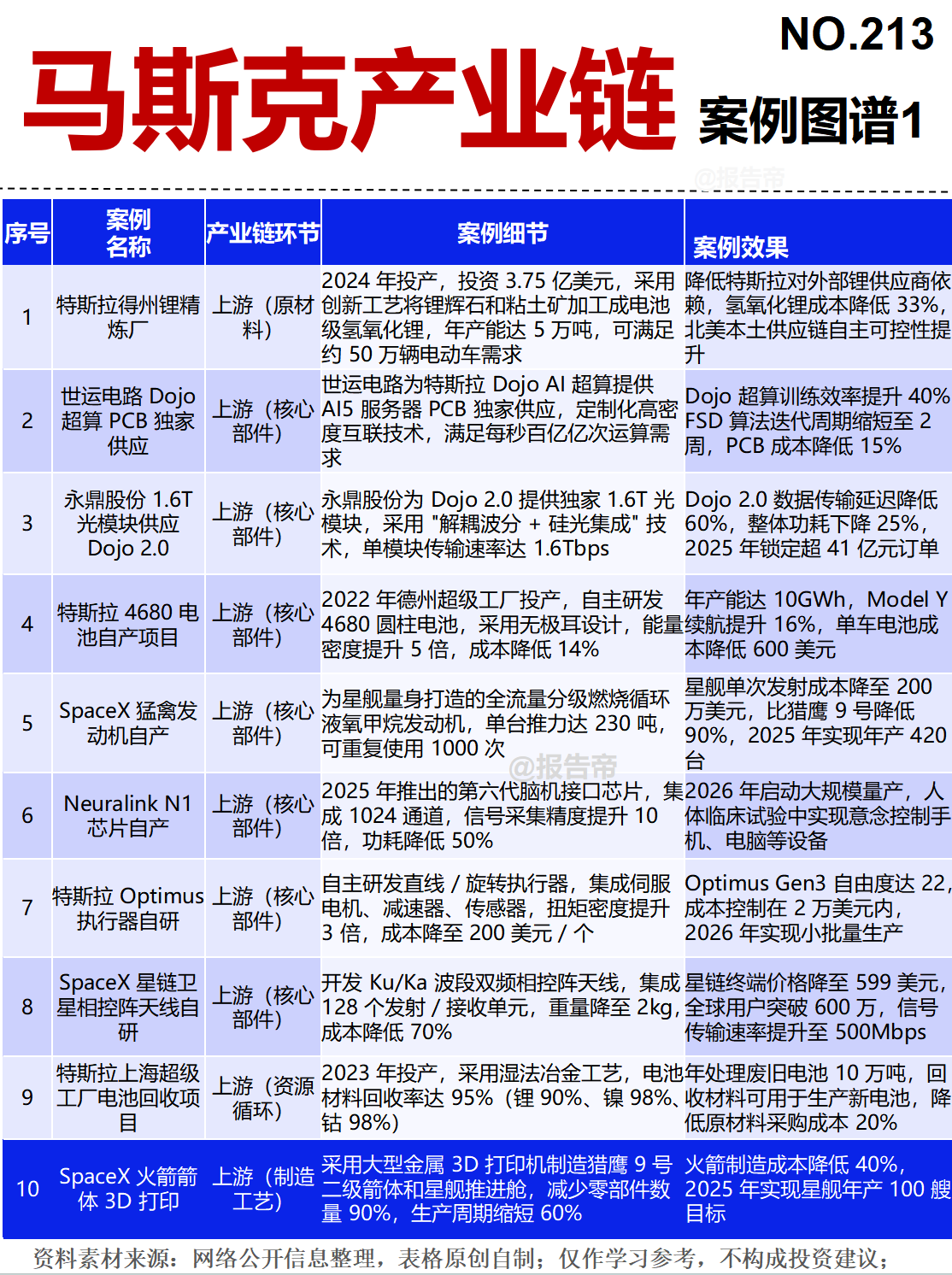
Task: Select the 特斯拉上海超级工厂电池回收项目 cell
Action: point(128,1097)
